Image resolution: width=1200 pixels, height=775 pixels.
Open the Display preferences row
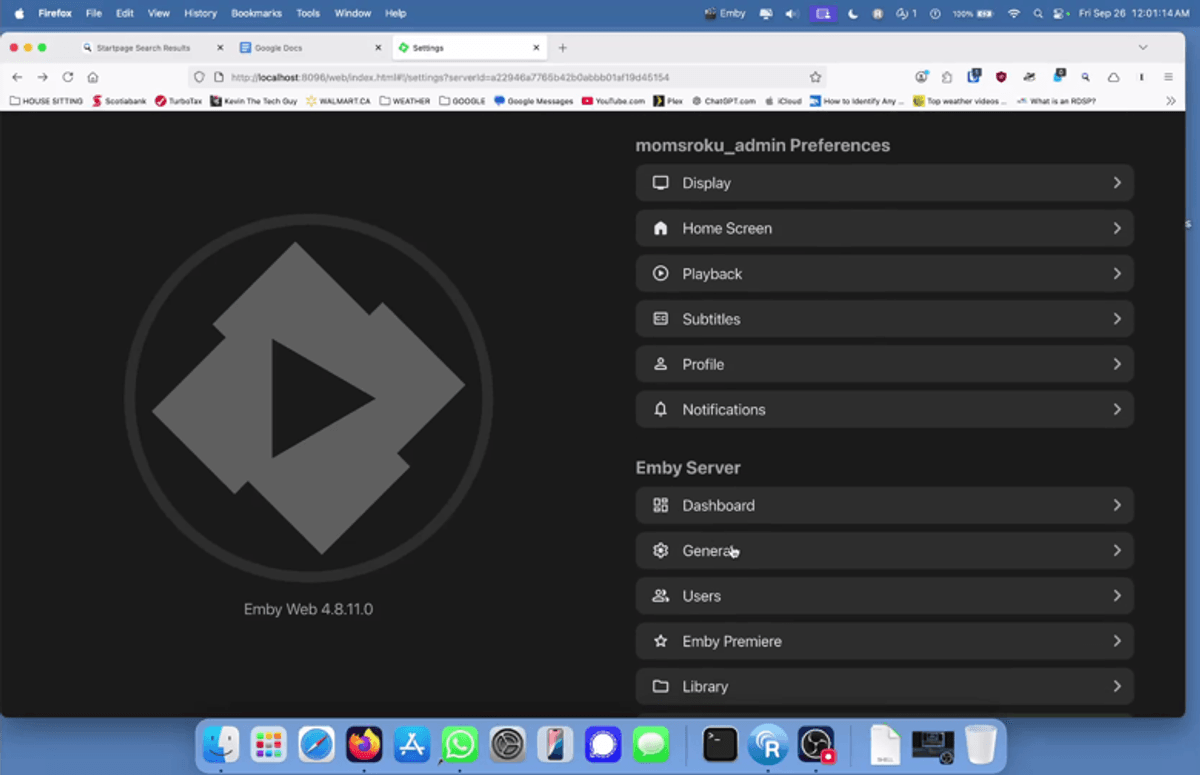pyautogui.click(x=884, y=183)
